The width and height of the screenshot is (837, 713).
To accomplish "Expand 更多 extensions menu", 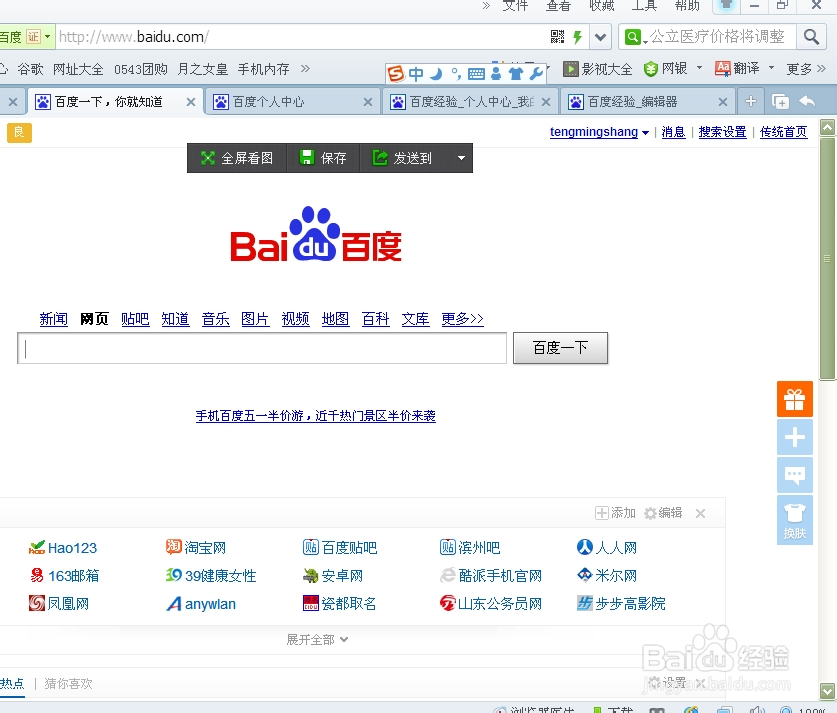I will pyautogui.click(x=806, y=69).
